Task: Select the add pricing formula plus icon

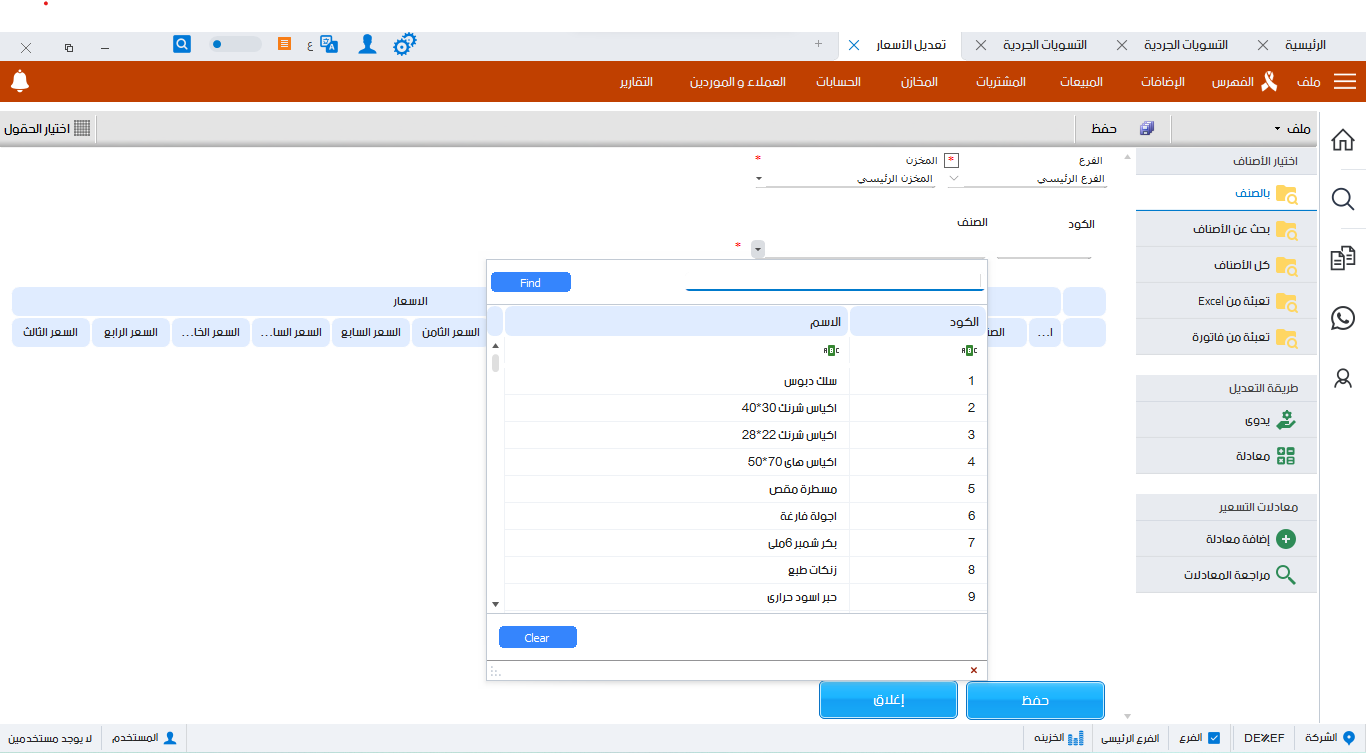Action: coord(1286,539)
